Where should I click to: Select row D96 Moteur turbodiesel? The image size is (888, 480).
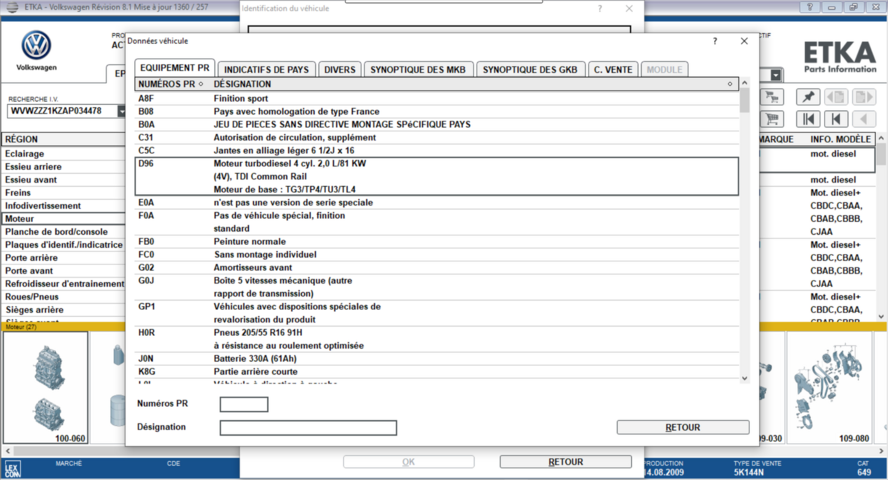pyautogui.click(x=437, y=177)
